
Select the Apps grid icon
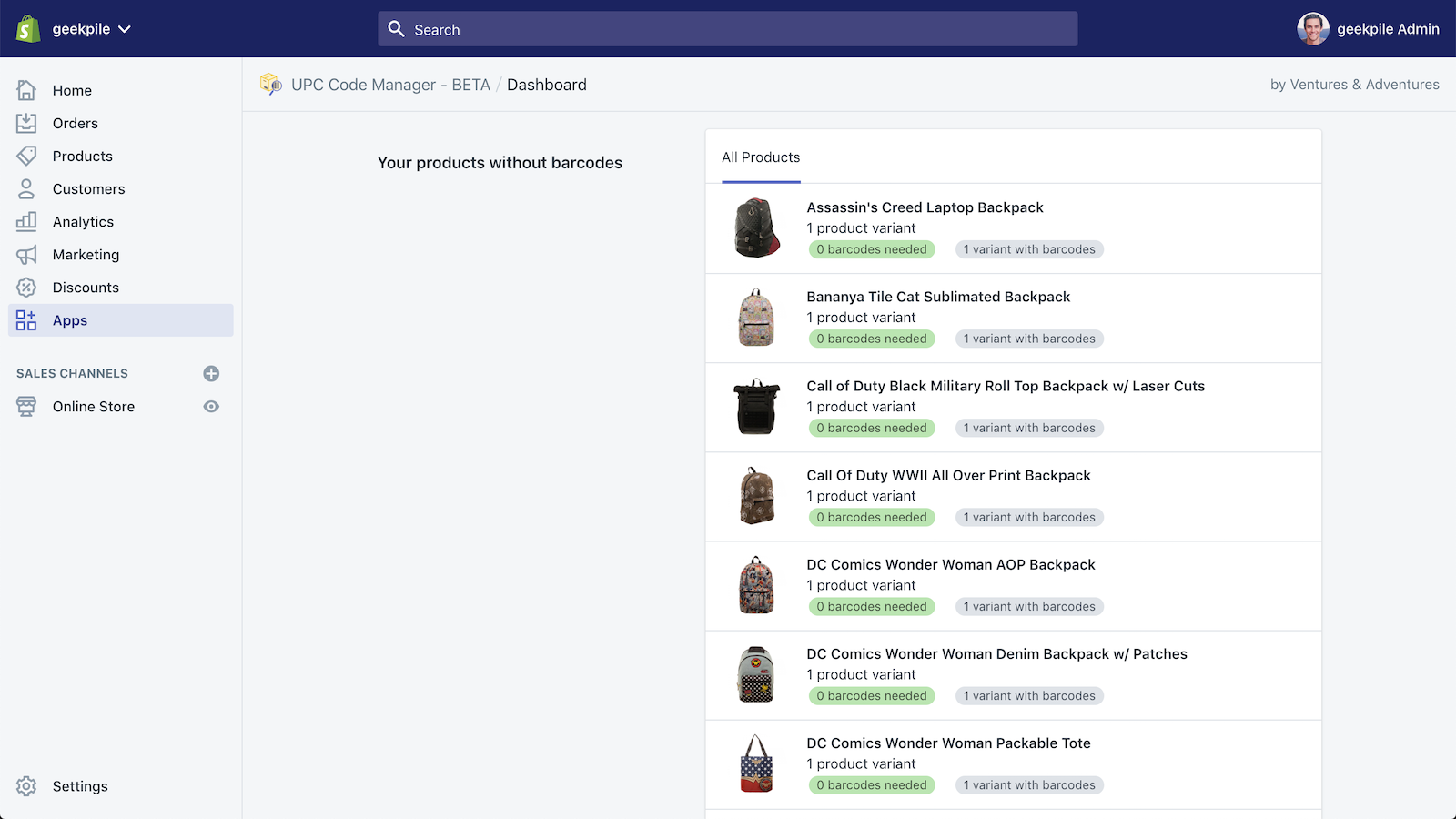point(26,319)
